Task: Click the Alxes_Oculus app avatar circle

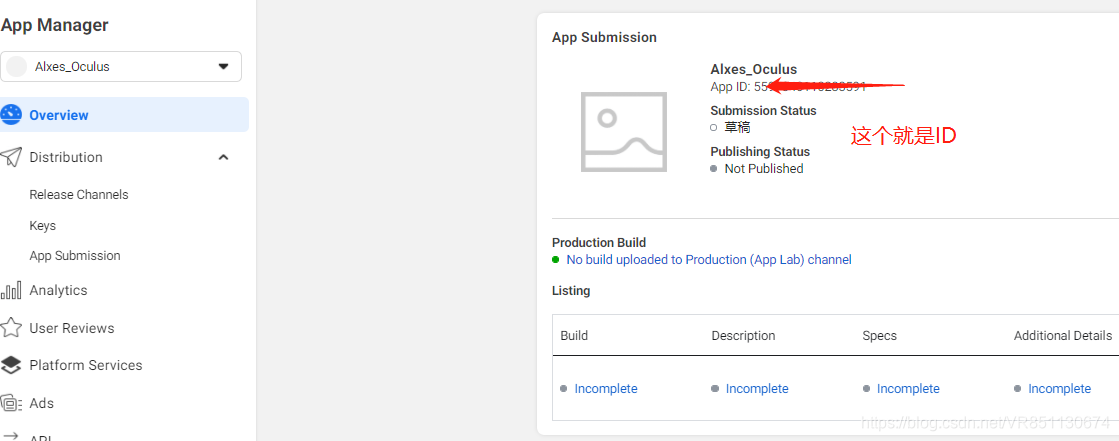Action: pos(17,67)
